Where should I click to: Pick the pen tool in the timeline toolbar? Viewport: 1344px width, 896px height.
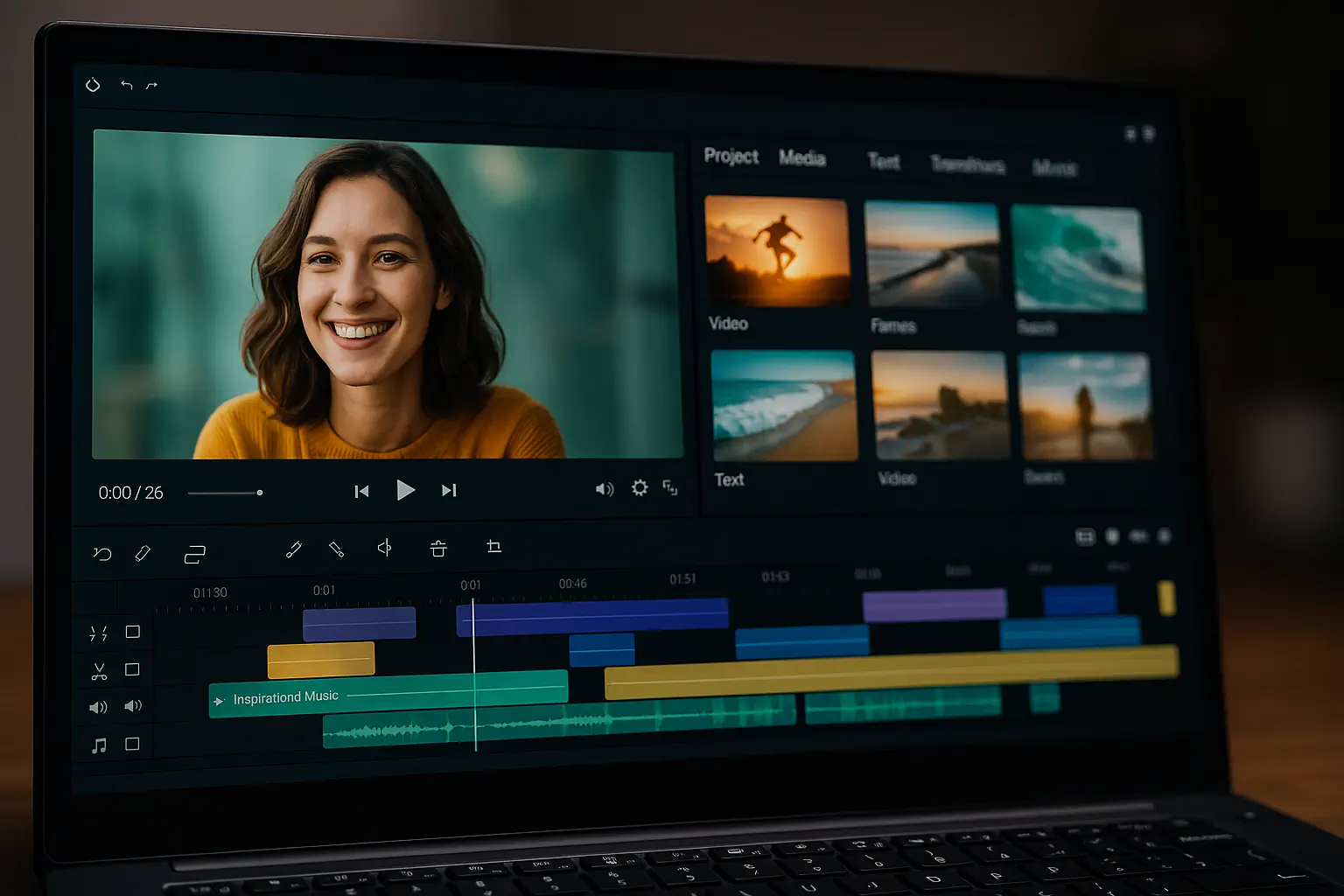click(x=294, y=549)
